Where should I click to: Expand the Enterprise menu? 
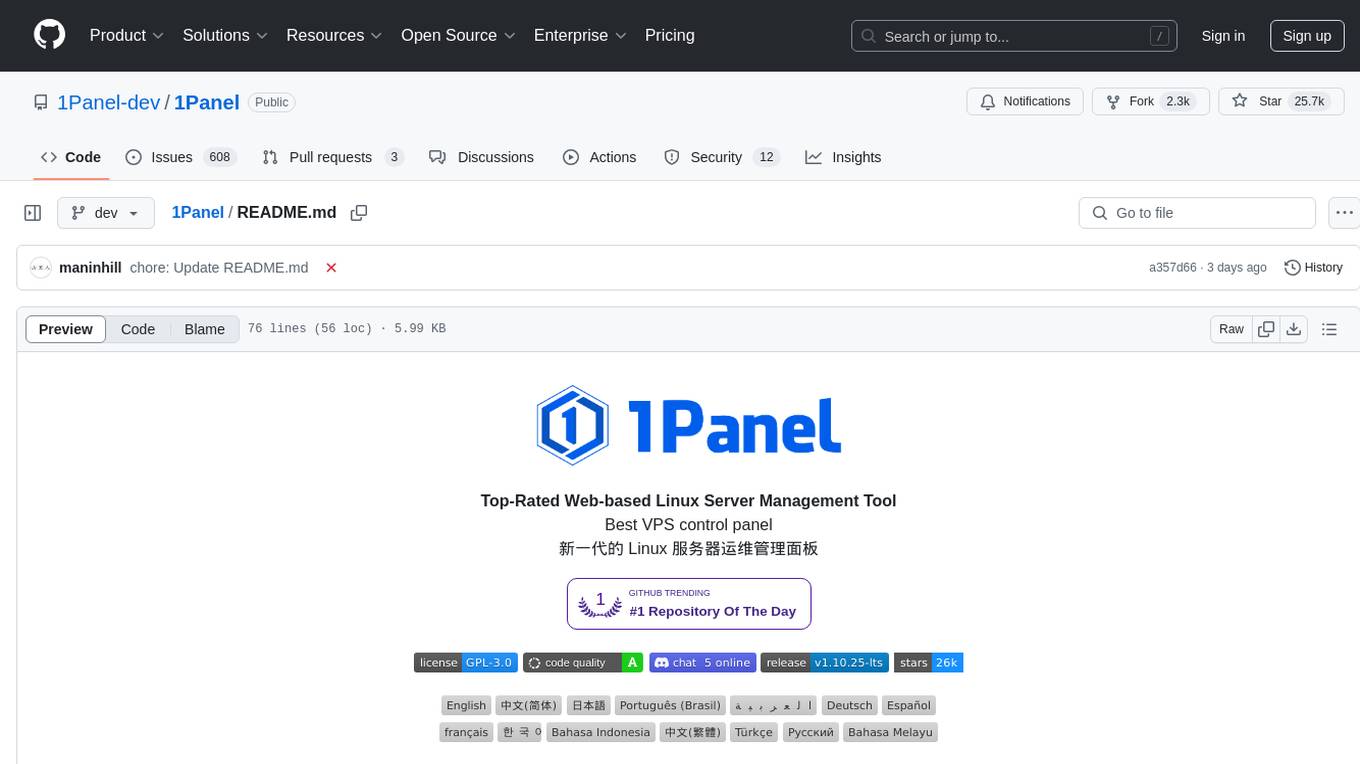click(580, 35)
